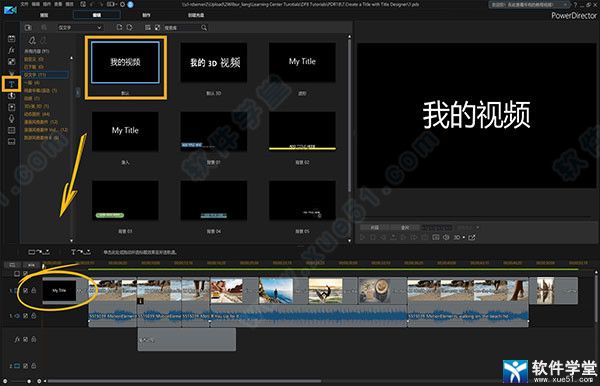Open the 编辑 menu in menu bar
Screen dimensions: 600x386
coord(35,4)
